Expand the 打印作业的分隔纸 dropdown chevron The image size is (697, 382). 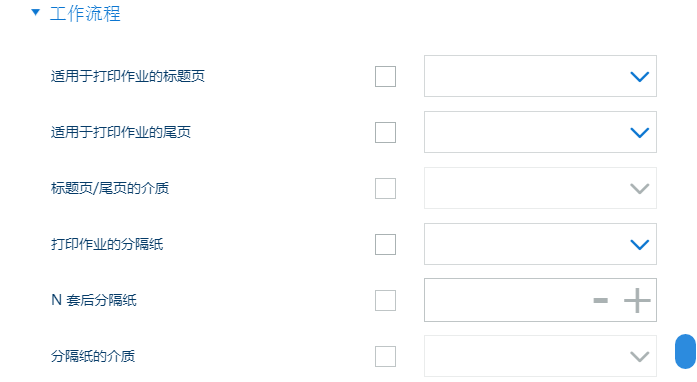(640, 245)
